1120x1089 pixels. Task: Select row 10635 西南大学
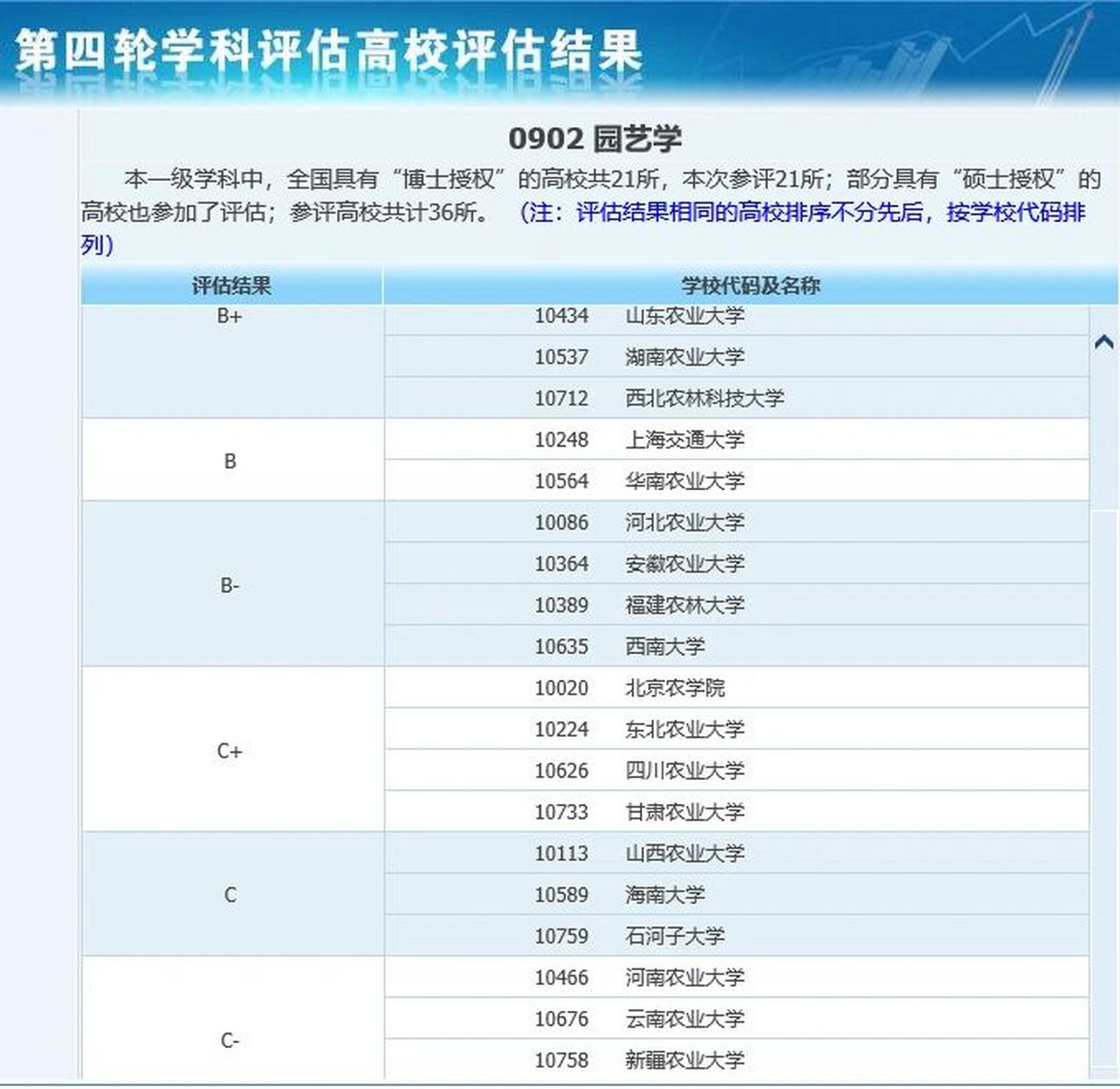tap(736, 646)
